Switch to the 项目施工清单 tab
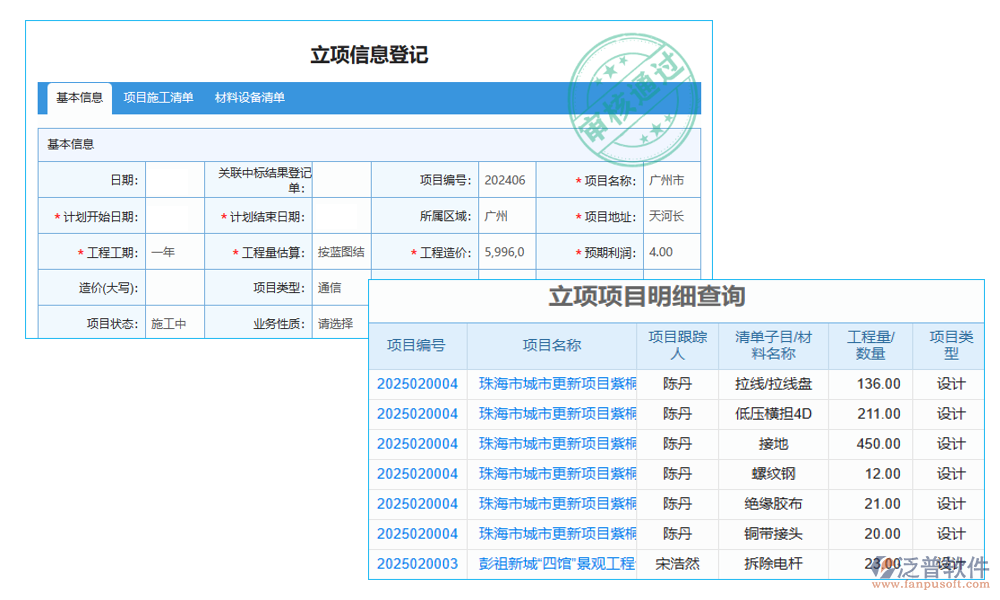Screen dimensions: 1000x600 158,98
